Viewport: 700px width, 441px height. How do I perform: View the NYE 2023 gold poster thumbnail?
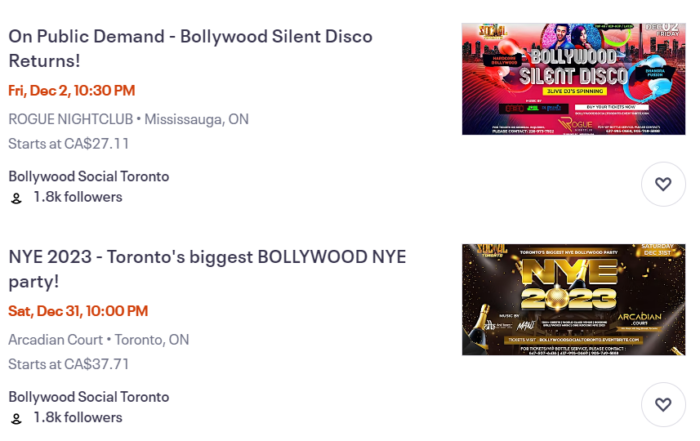tap(573, 300)
